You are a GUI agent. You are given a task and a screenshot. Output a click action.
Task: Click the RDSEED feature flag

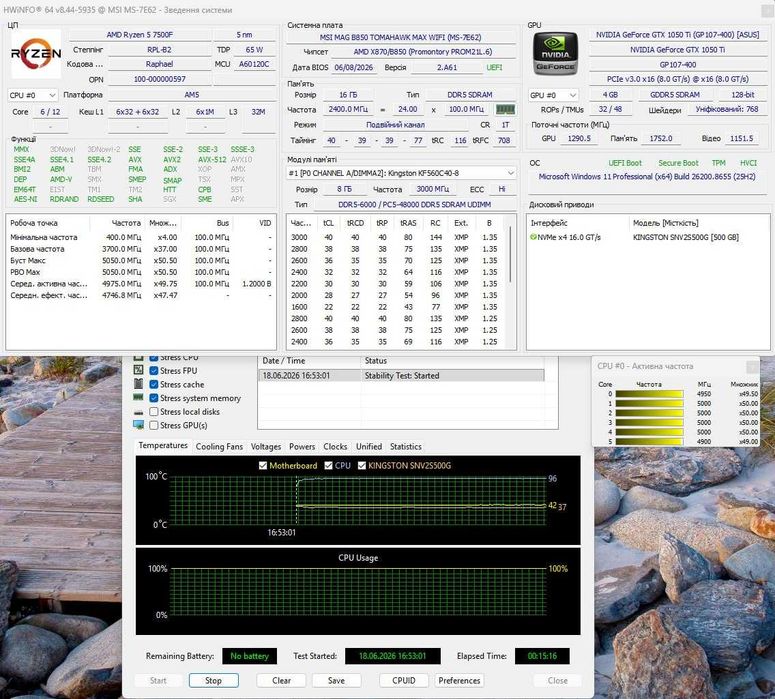click(100, 199)
